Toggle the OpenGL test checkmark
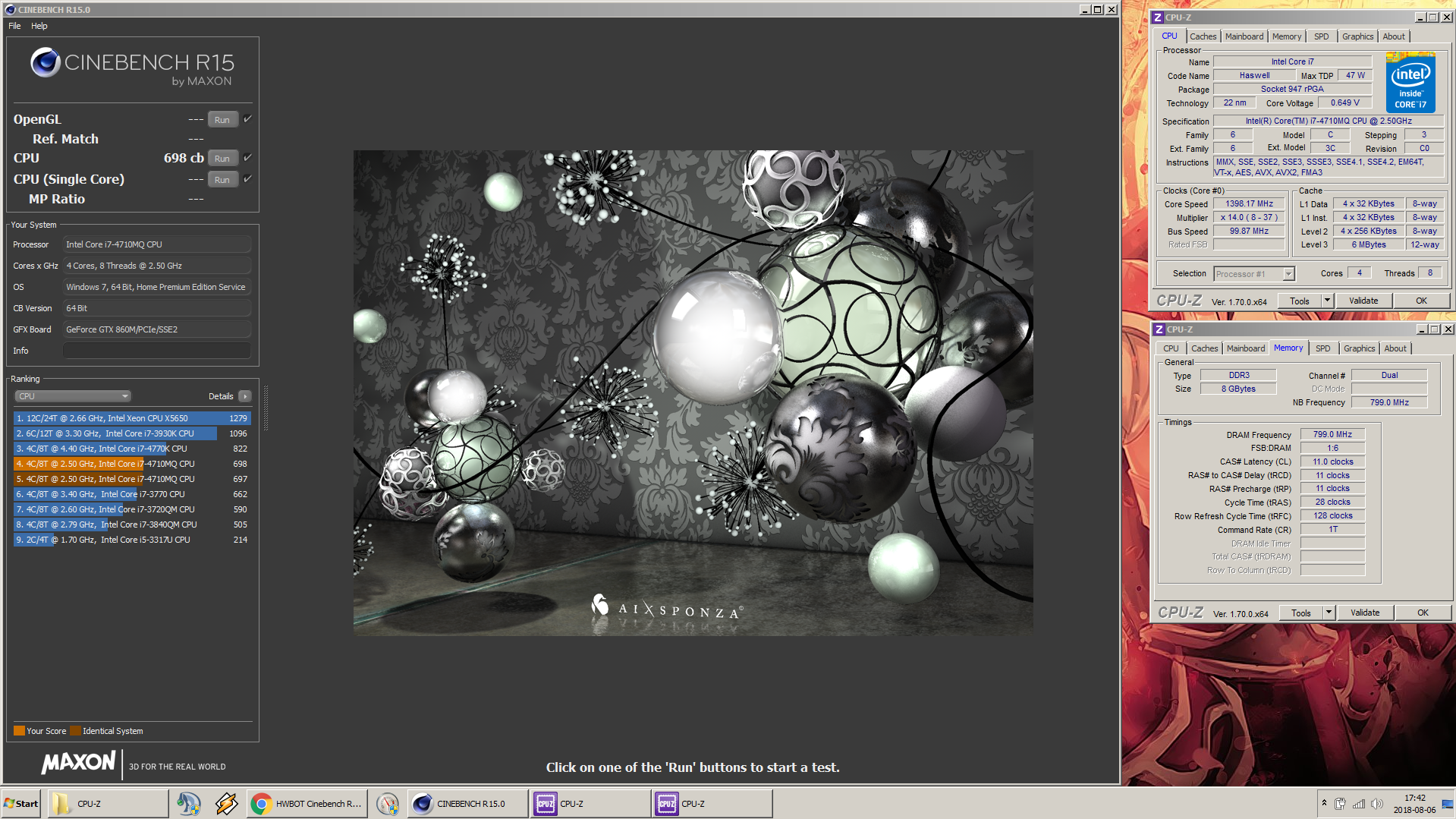The height and width of the screenshot is (819, 1456). tap(247, 119)
